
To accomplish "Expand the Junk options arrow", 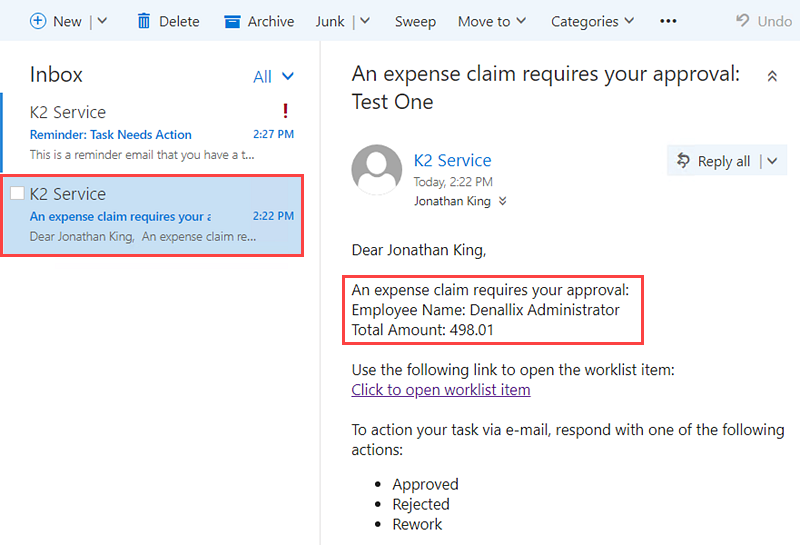I will tap(365, 21).
